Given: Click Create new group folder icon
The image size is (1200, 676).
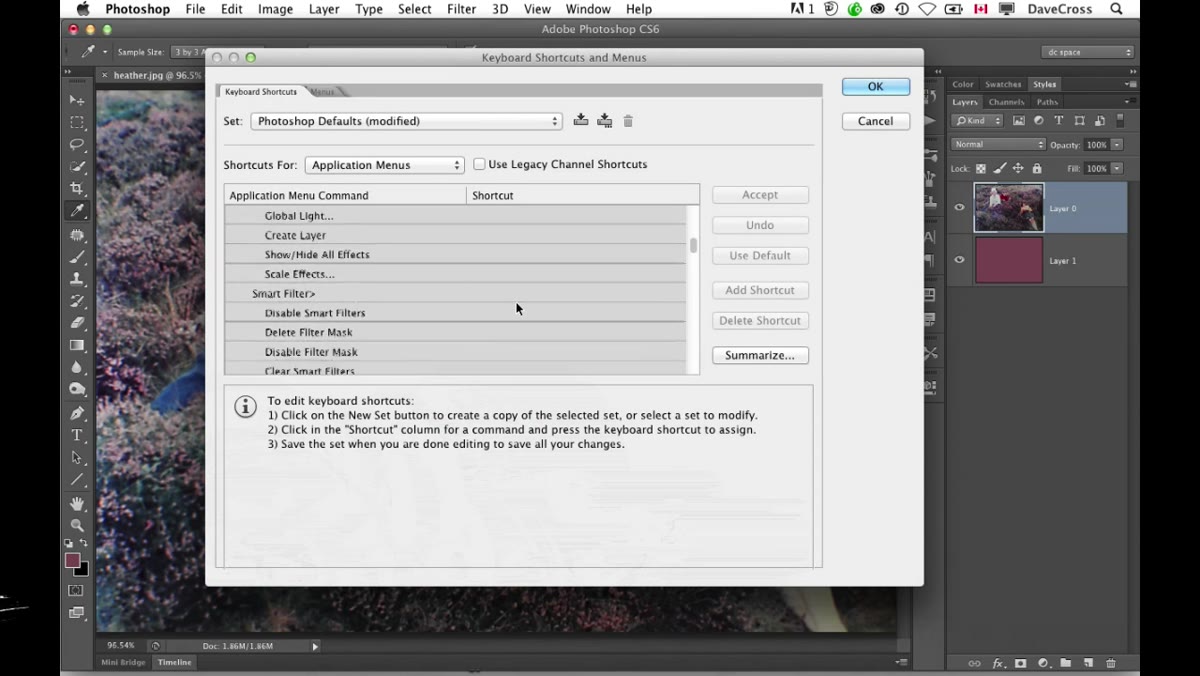Looking at the screenshot, I should tap(1066, 663).
